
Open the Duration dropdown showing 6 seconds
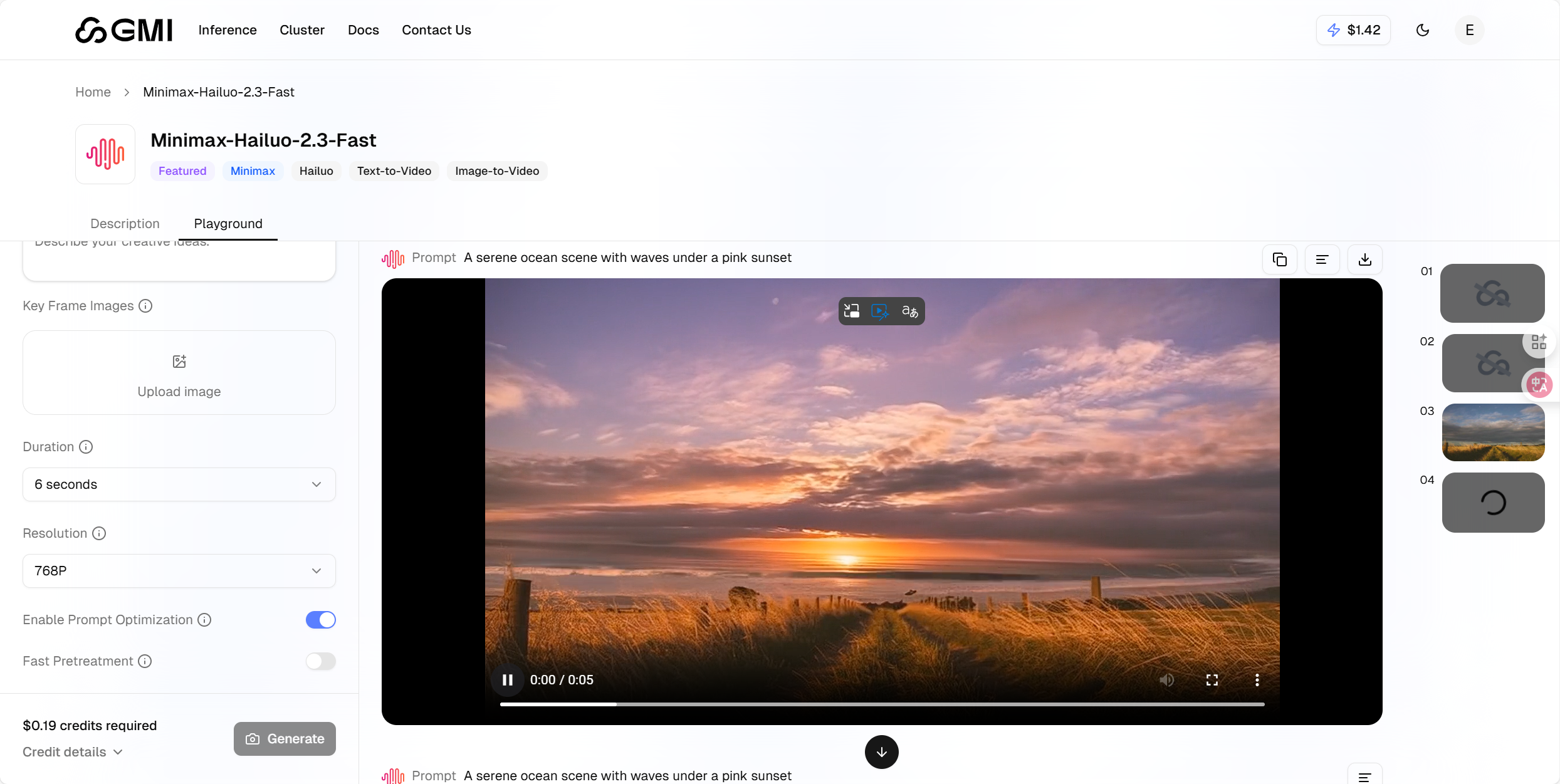179,484
